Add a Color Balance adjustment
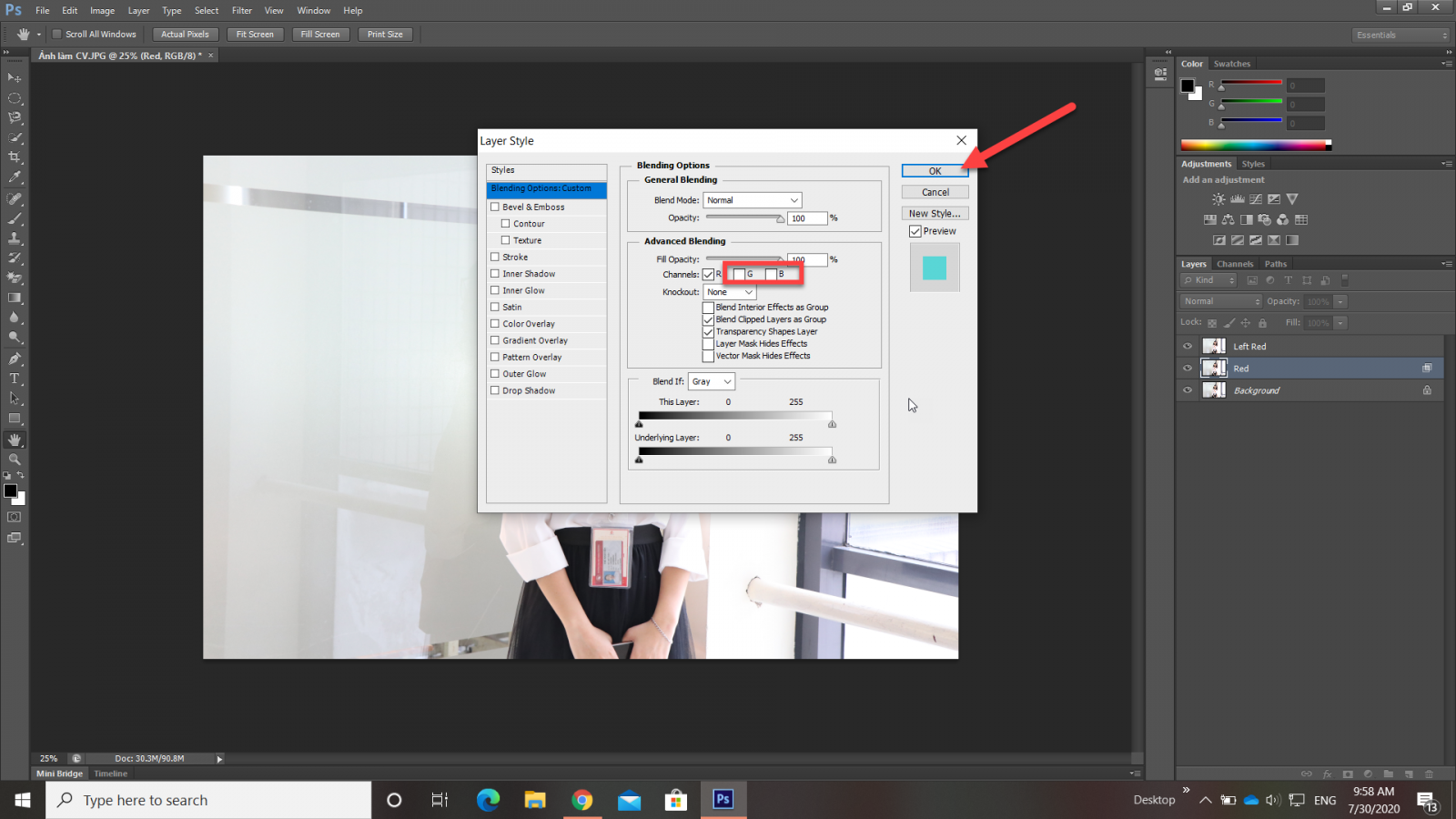This screenshot has height=819, width=1456. pyautogui.click(x=1228, y=219)
